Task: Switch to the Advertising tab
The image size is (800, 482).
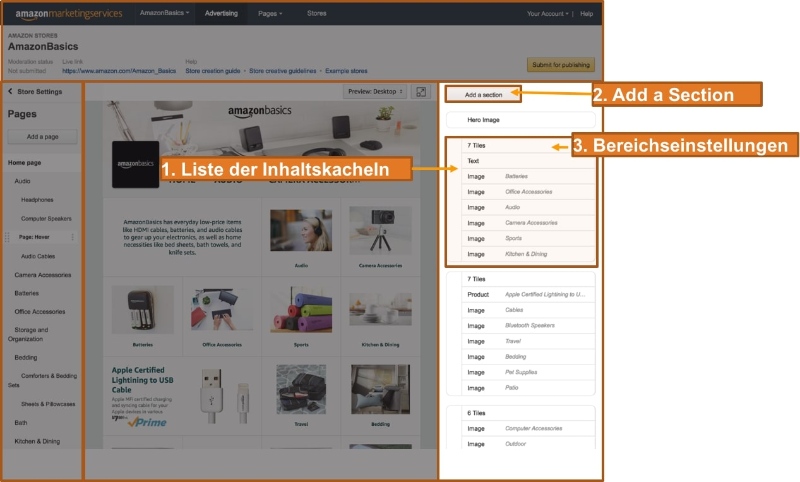Action: (221, 13)
